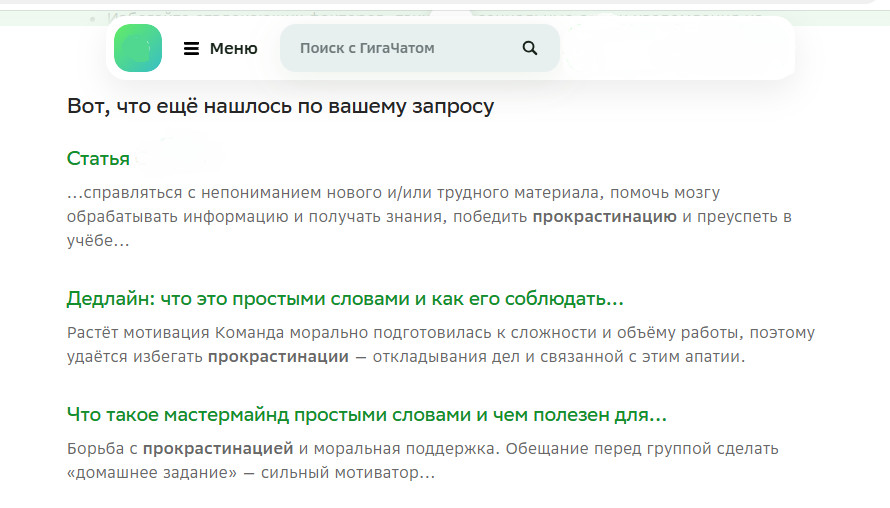Open the Дедлайн article link
The height and width of the screenshot is (508, 890).
[345, 299]
